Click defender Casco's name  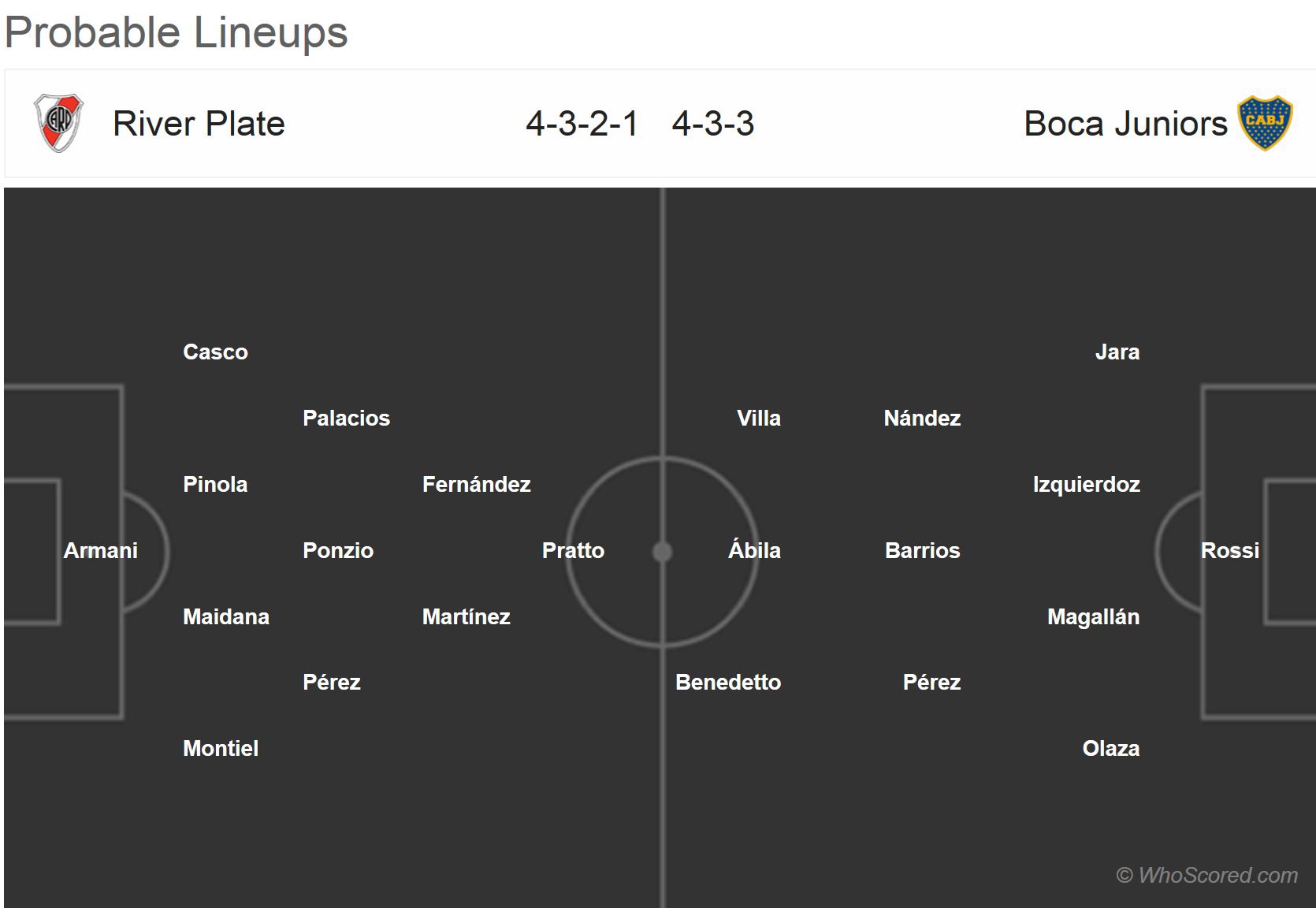point(215,352)
